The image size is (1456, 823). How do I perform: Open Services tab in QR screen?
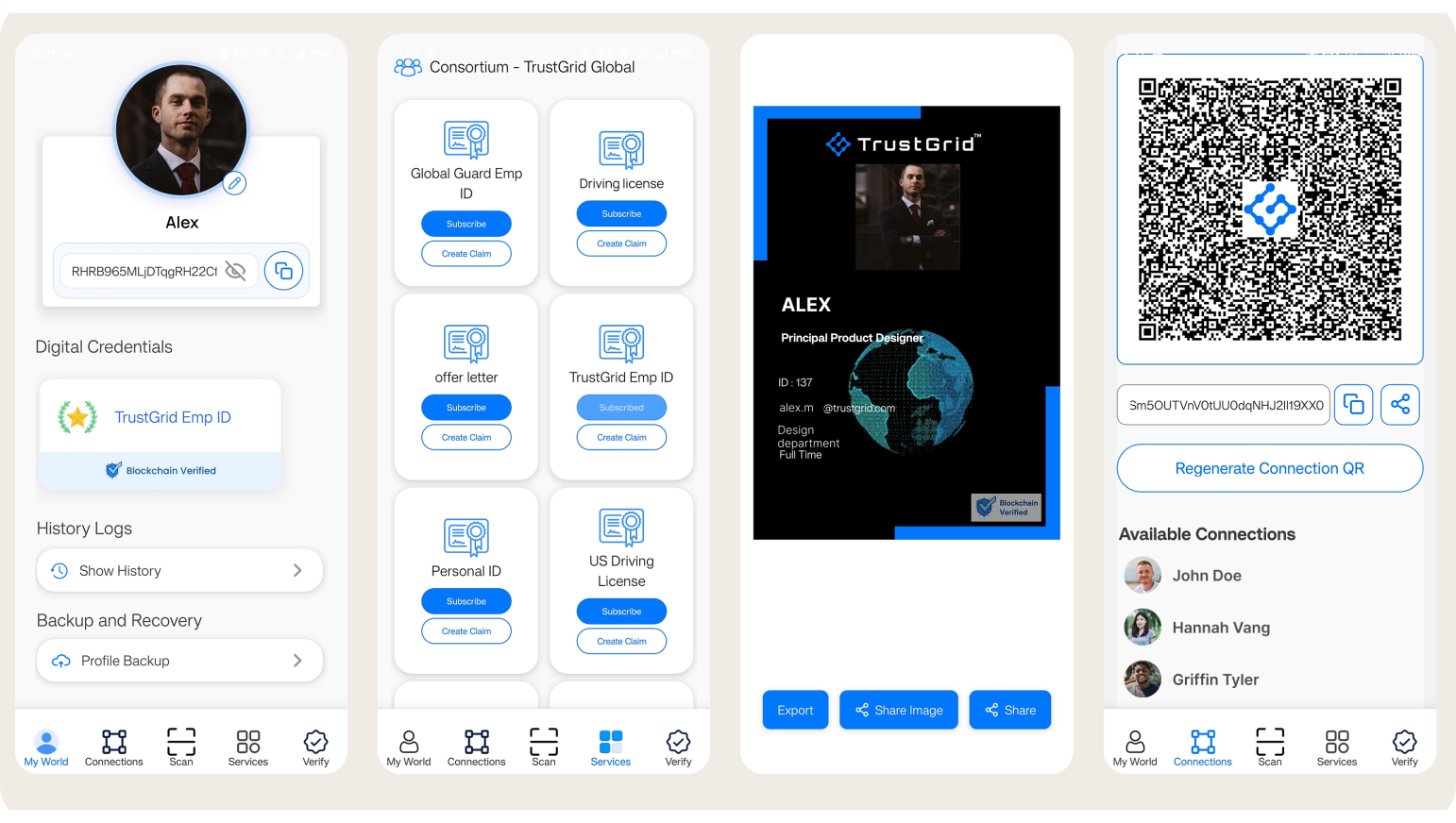point(1337,747)
